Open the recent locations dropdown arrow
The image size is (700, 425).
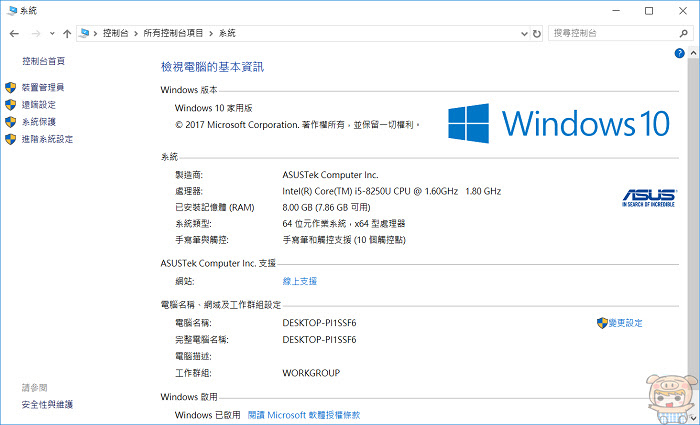pyautogui.click(x=52, y=33)
